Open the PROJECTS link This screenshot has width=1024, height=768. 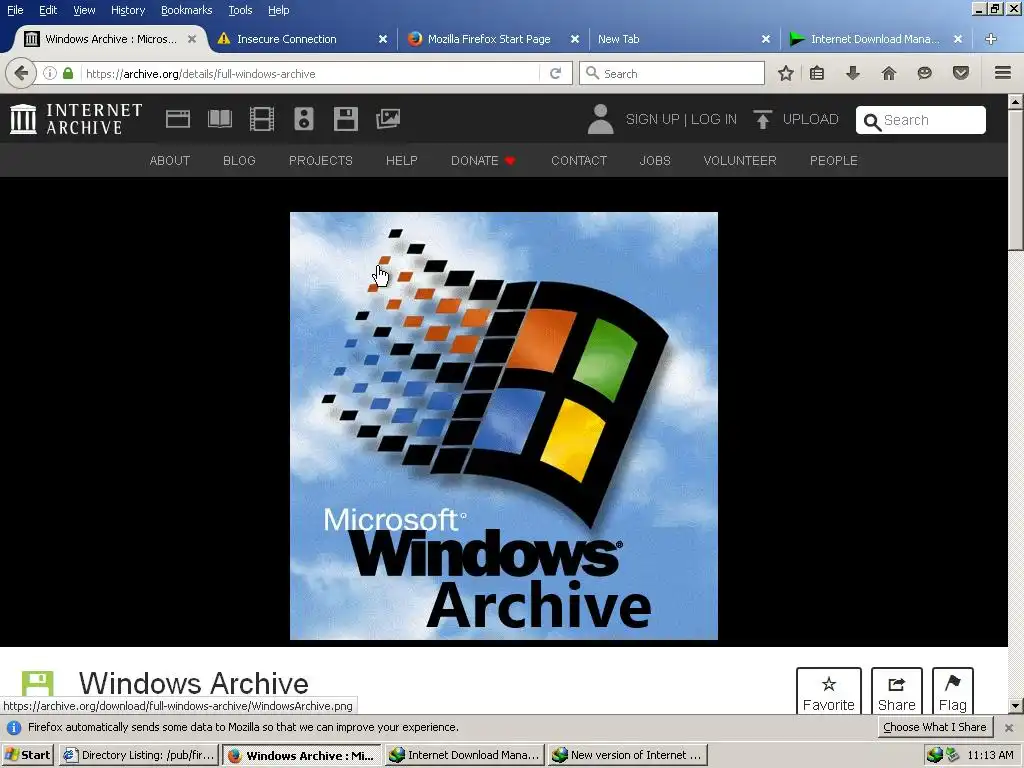click(x=321, y=161)
